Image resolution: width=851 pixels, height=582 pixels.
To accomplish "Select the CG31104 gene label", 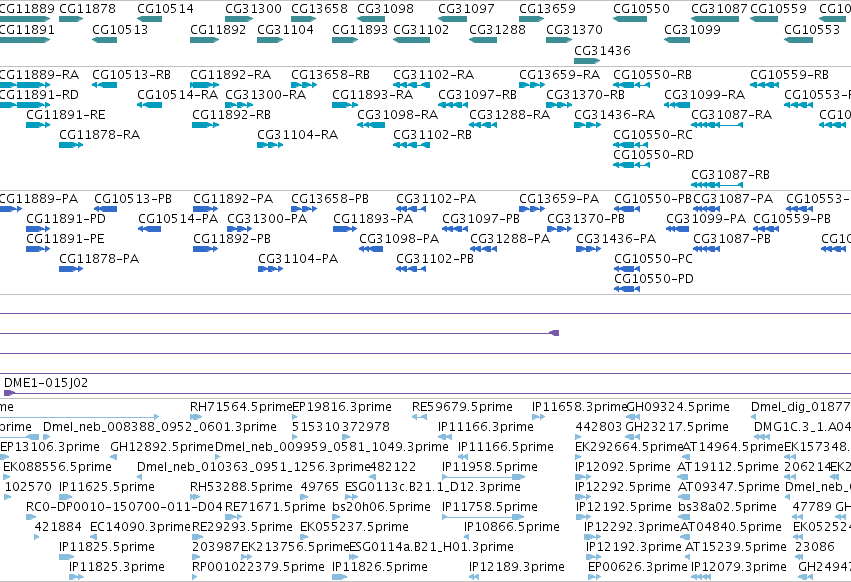I will [285, 29].
